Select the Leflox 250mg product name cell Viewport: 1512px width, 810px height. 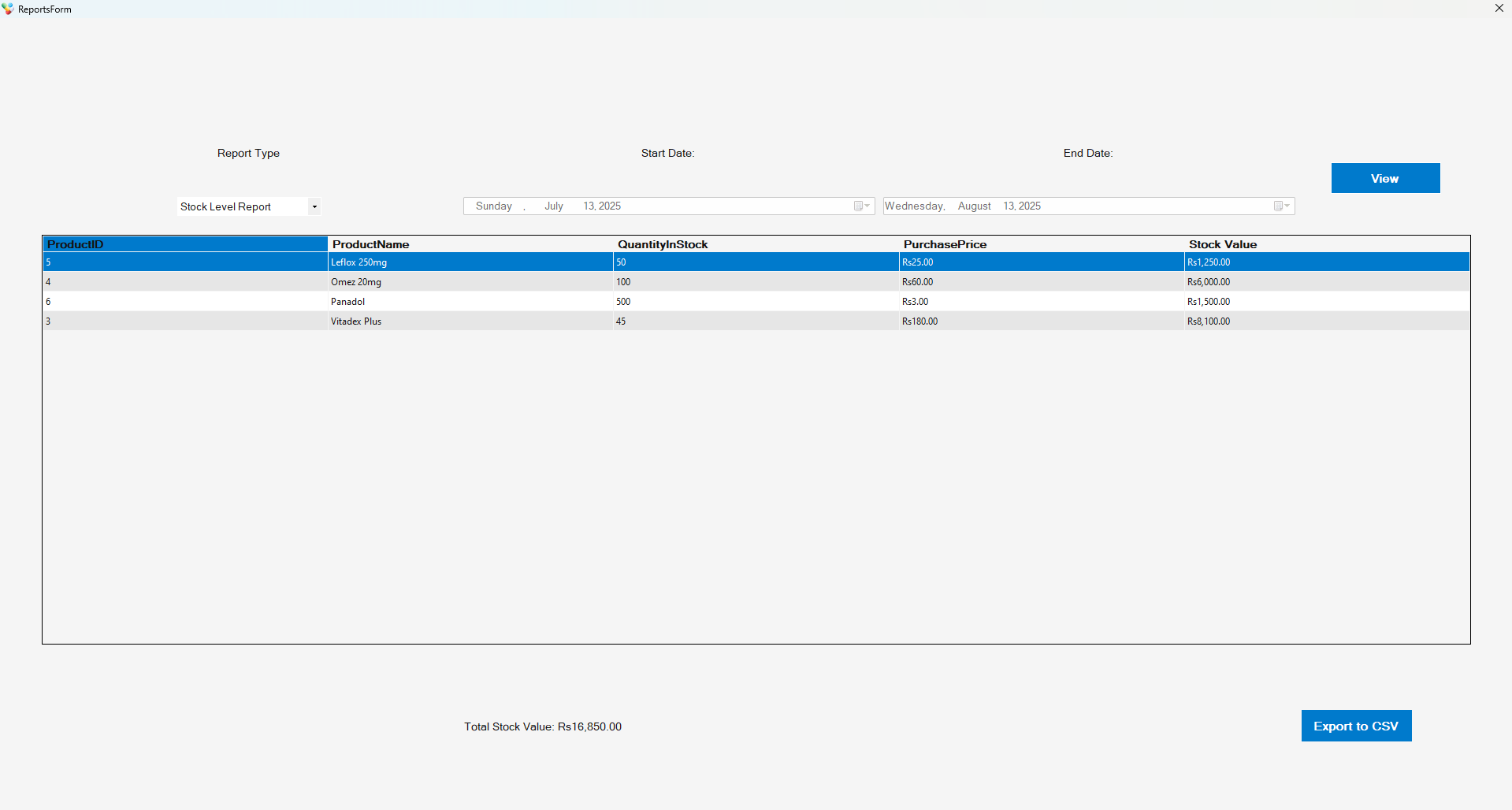pyautogui.click(x=470, y=262)
